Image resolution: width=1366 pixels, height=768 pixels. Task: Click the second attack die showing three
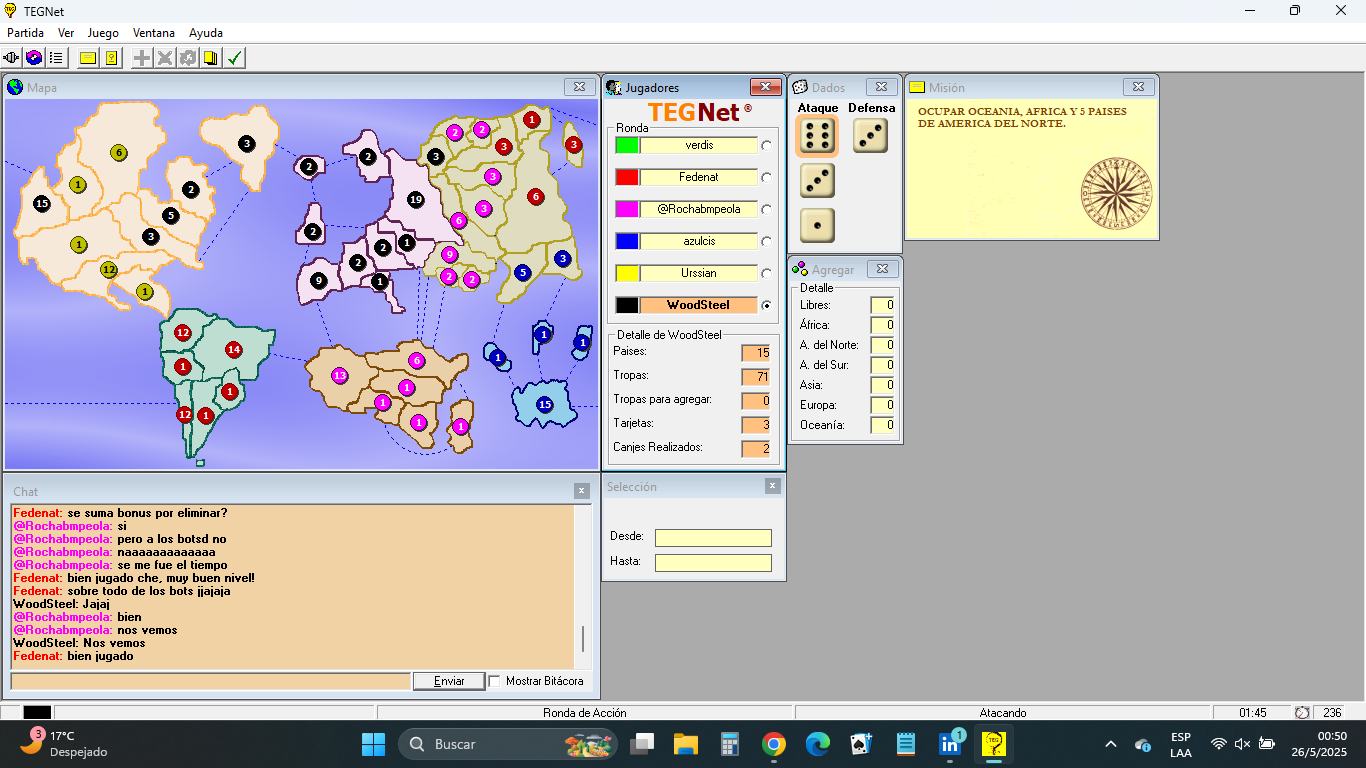point(817,181)
